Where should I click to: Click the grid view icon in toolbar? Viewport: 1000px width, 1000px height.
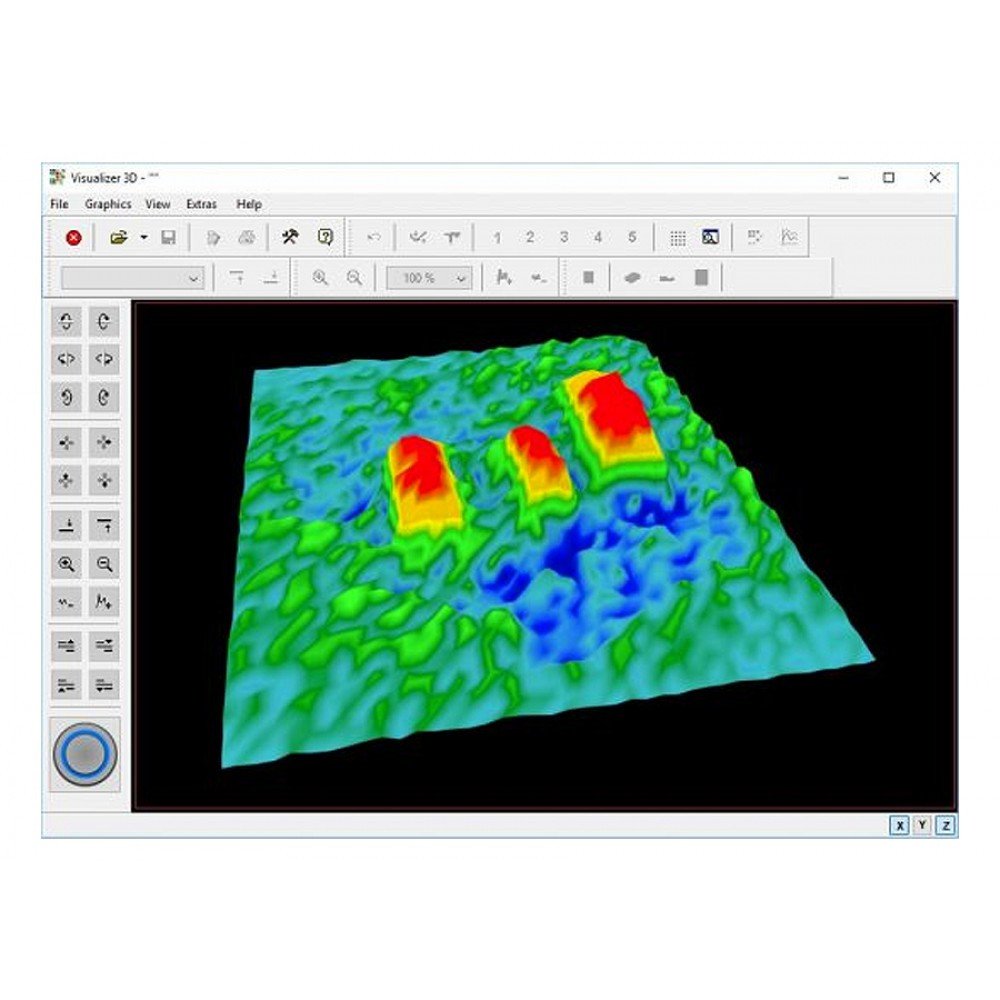point(678,238)
